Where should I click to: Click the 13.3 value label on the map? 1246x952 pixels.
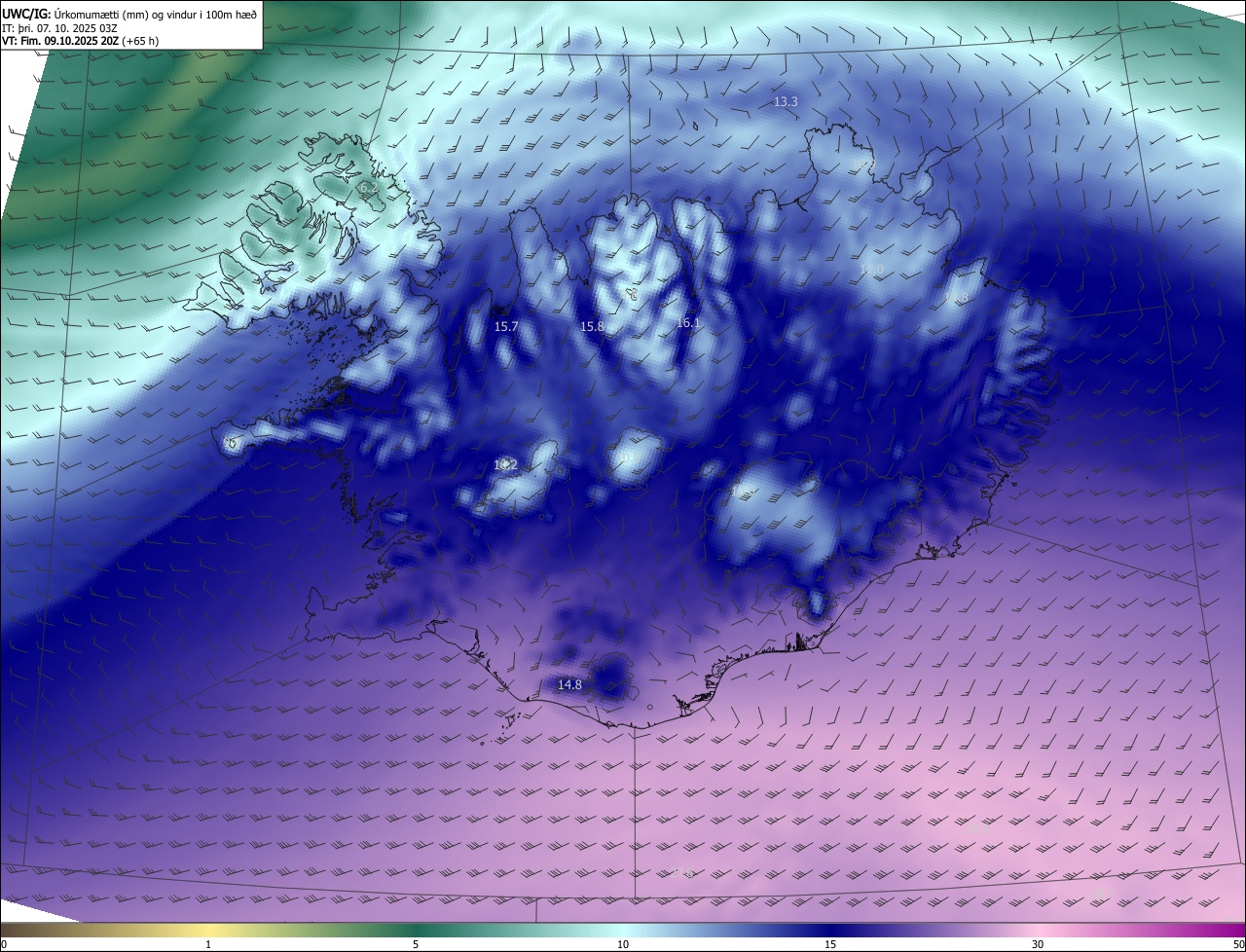(786, 102)
